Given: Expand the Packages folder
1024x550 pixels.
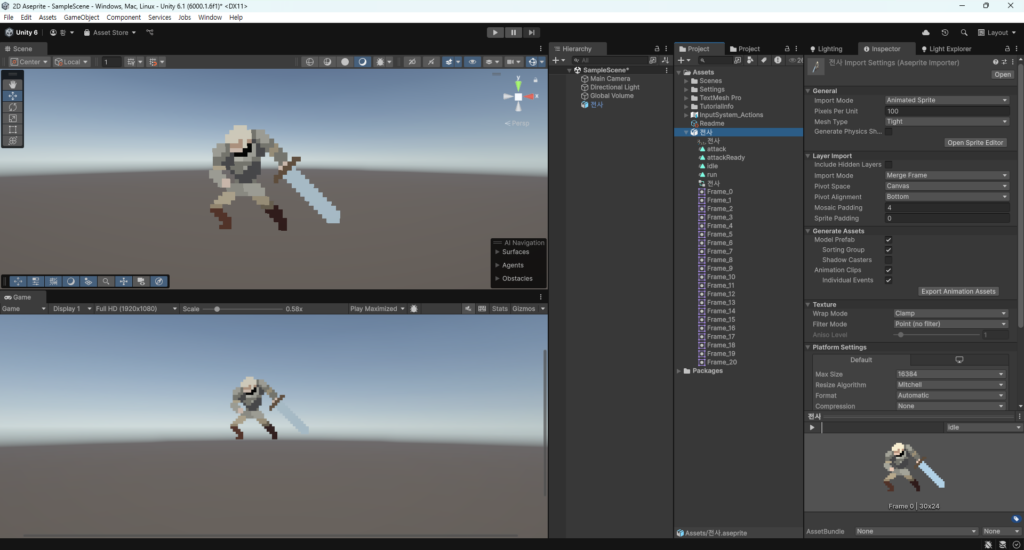Looking at the screenshot, I should tap(679, 371).
